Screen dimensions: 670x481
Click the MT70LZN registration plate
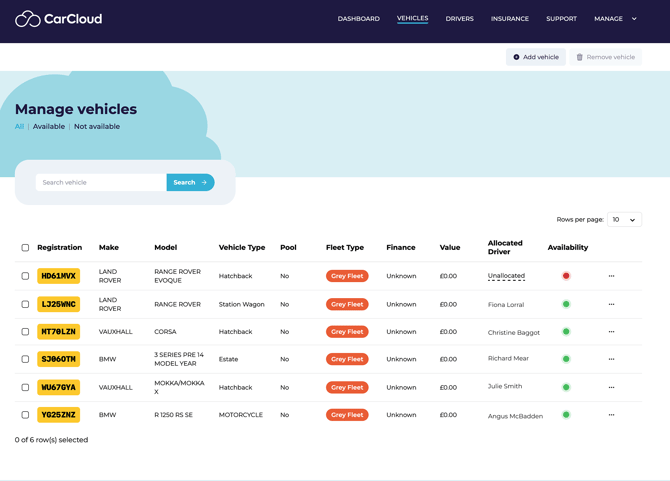pos(59,331)
